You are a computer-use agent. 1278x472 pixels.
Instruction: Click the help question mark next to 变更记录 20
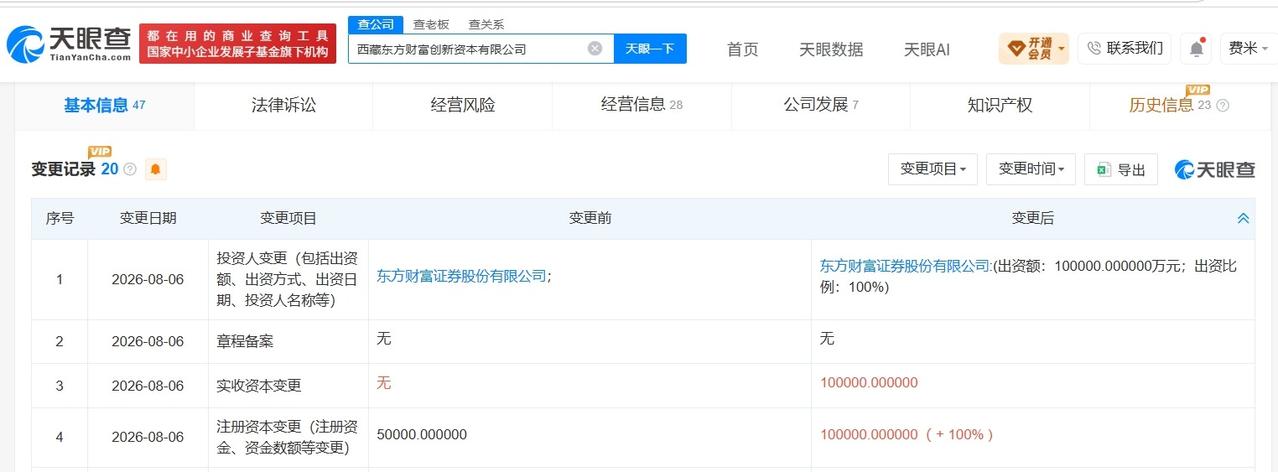coord(130,170)
